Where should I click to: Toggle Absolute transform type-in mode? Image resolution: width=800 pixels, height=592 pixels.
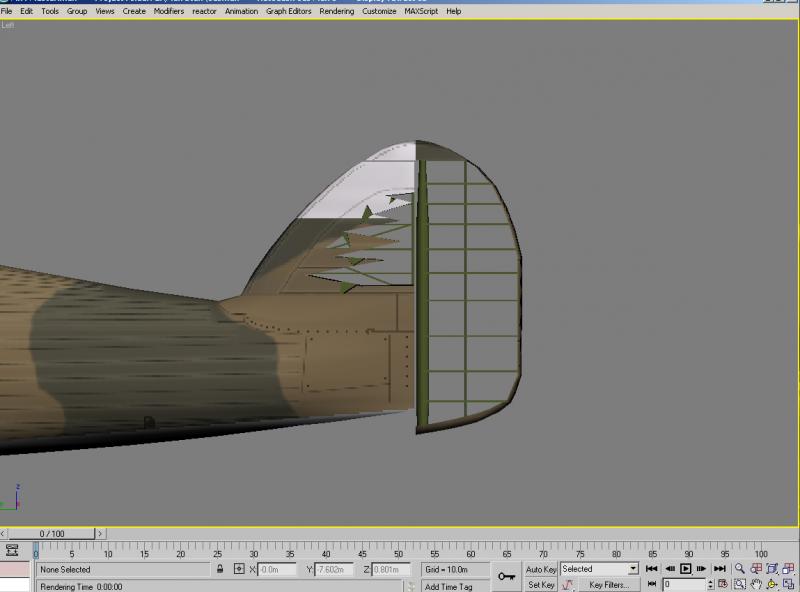[239, 569]
